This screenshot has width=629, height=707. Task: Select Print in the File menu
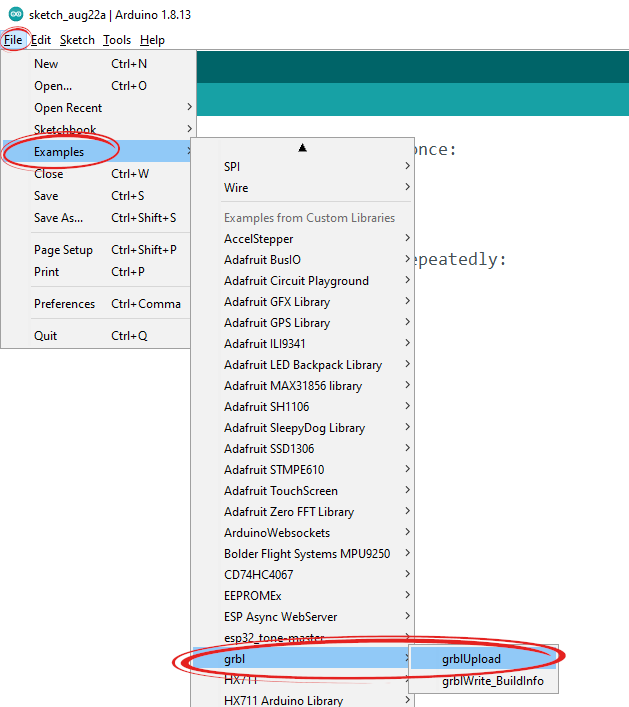point(96,272)
